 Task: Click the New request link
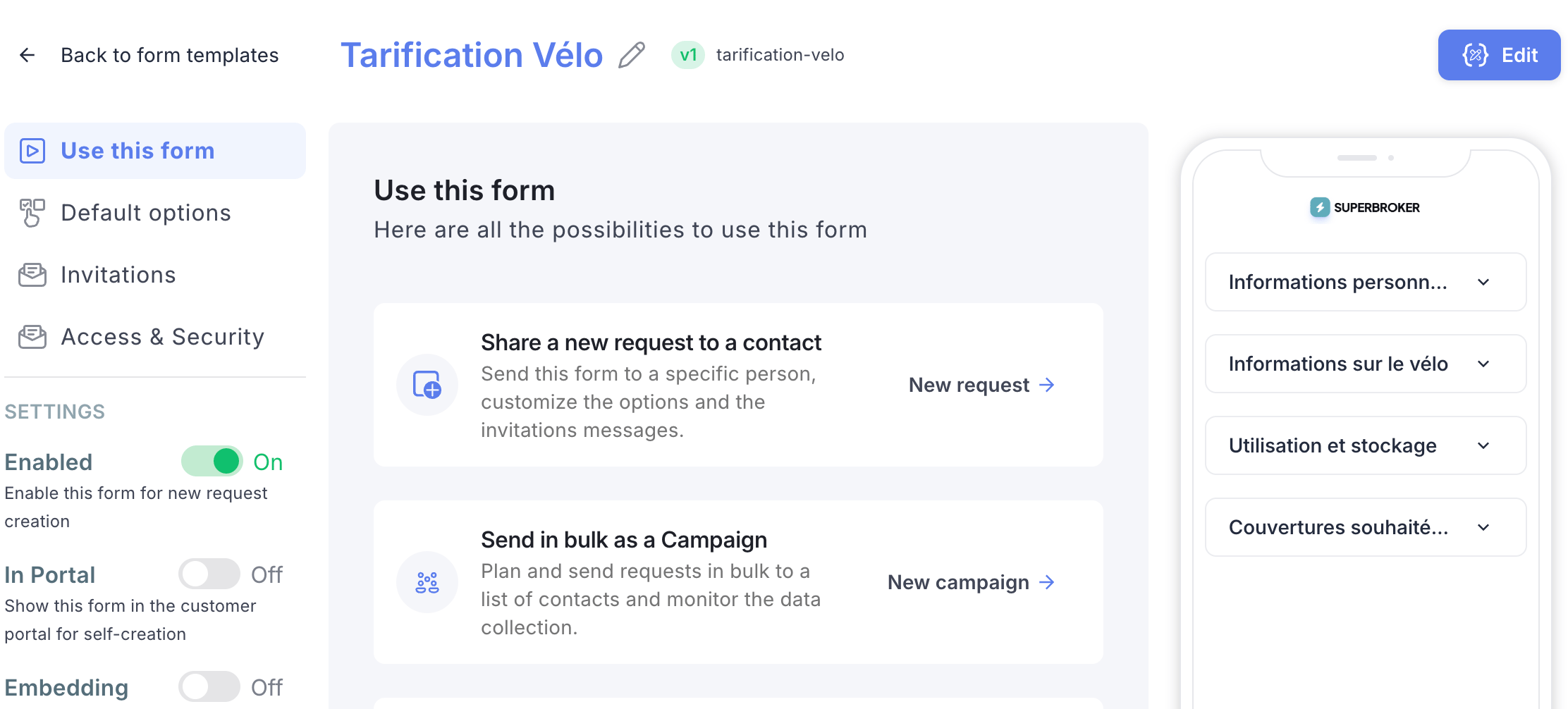click(982, 385)
